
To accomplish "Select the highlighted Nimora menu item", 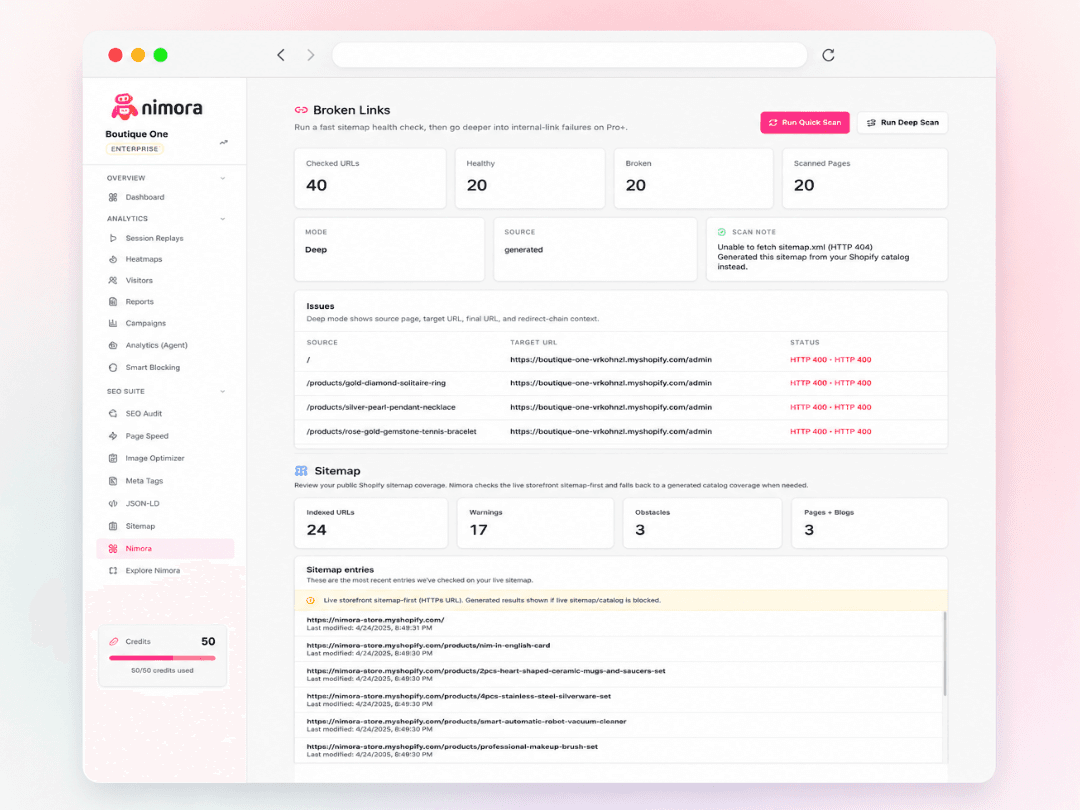I will 165,548.
